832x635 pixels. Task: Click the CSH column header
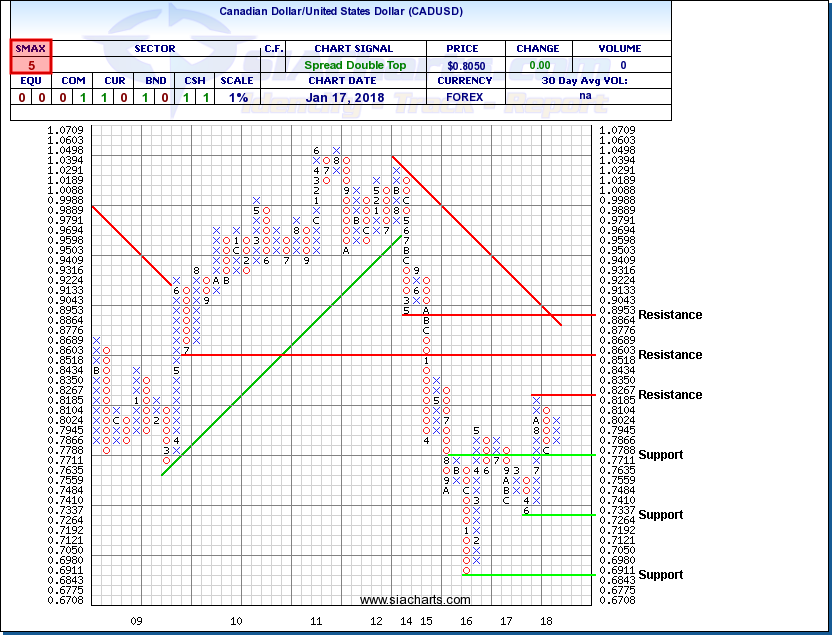pos(198,81)
